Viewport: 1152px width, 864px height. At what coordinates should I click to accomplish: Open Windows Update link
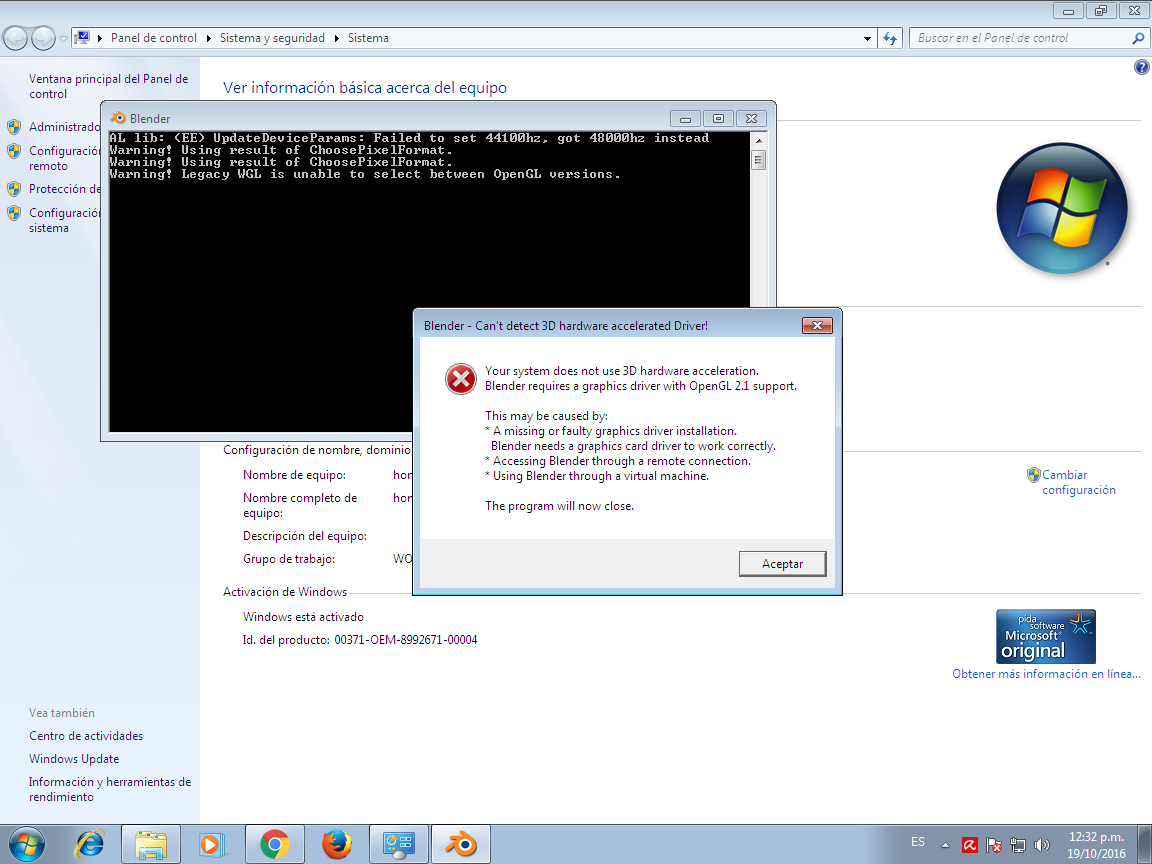point(74,759)
